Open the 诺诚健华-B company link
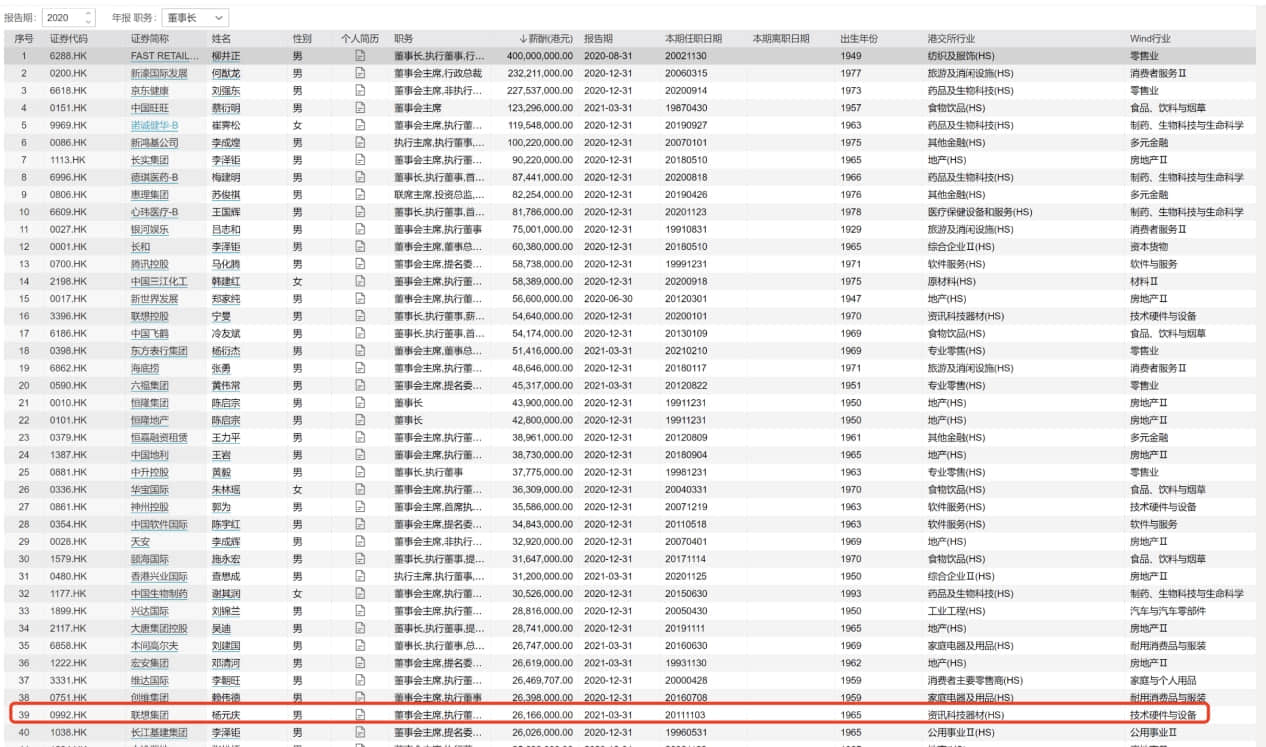Viewport: 1266px width, 747px height. tap(155, 125)
